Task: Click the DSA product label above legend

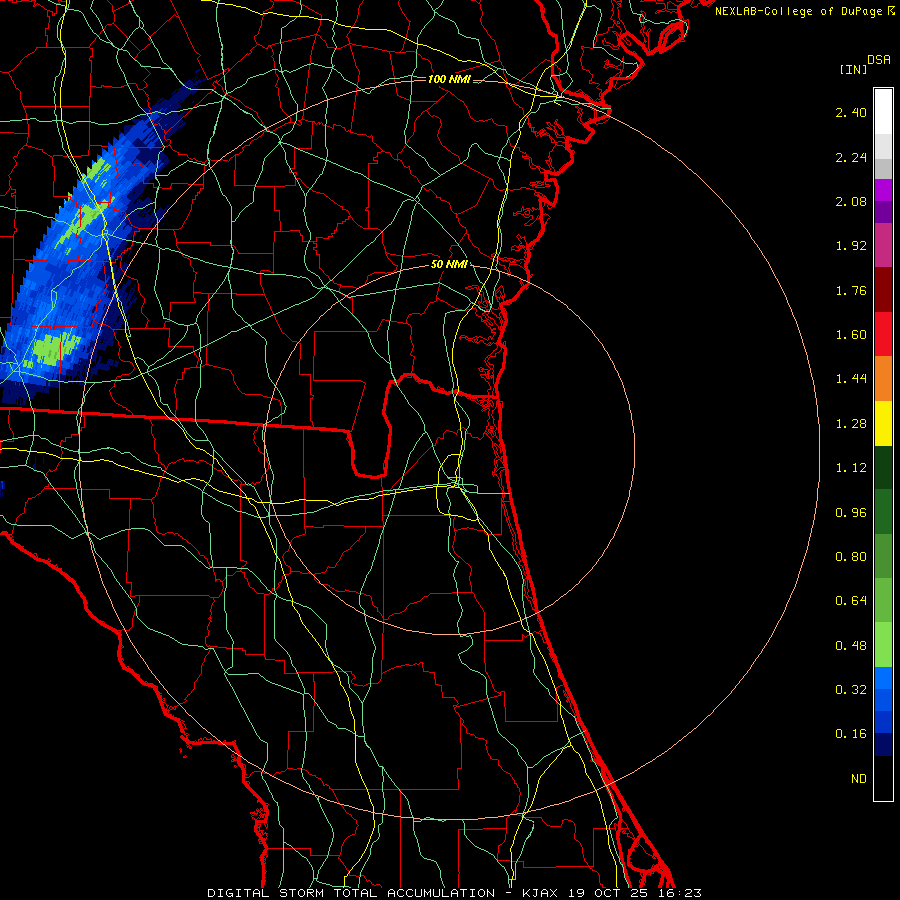Action: coord(879,60)
